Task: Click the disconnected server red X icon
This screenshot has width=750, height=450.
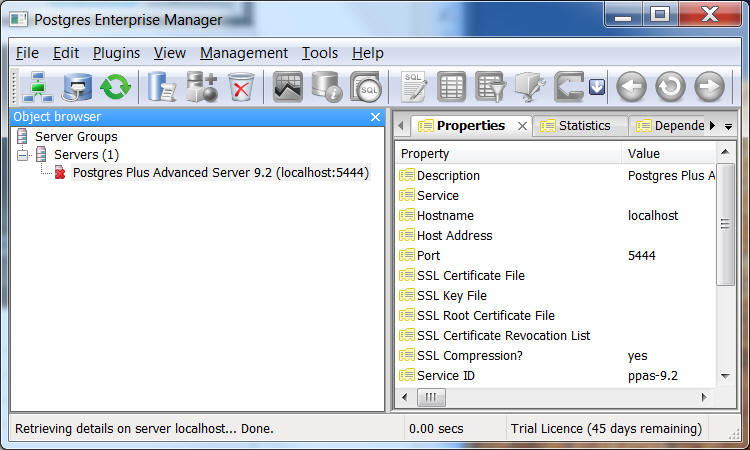Action: 60,172
